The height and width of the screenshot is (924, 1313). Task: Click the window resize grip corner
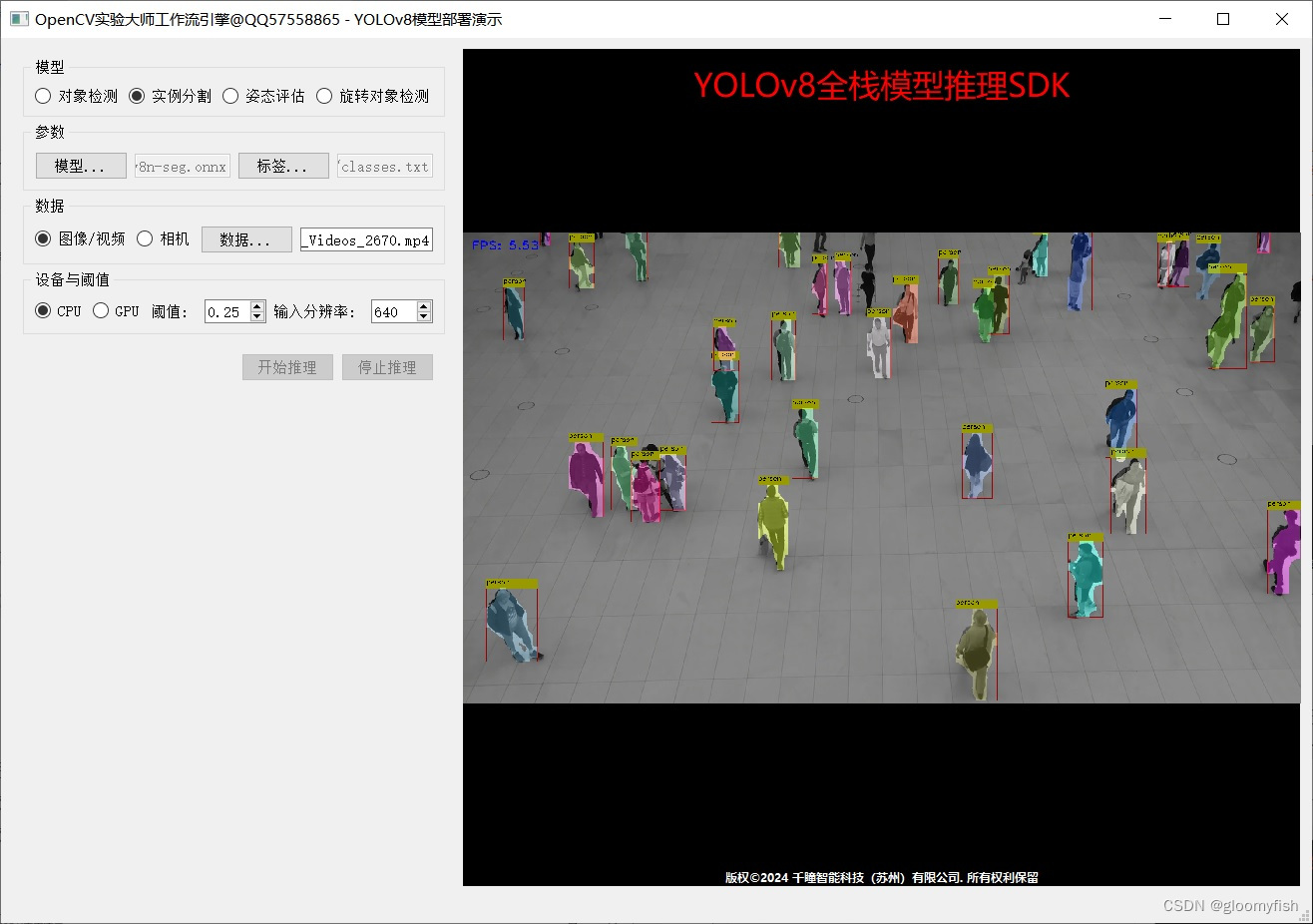pyautogui.click(x=1304, y=915)
